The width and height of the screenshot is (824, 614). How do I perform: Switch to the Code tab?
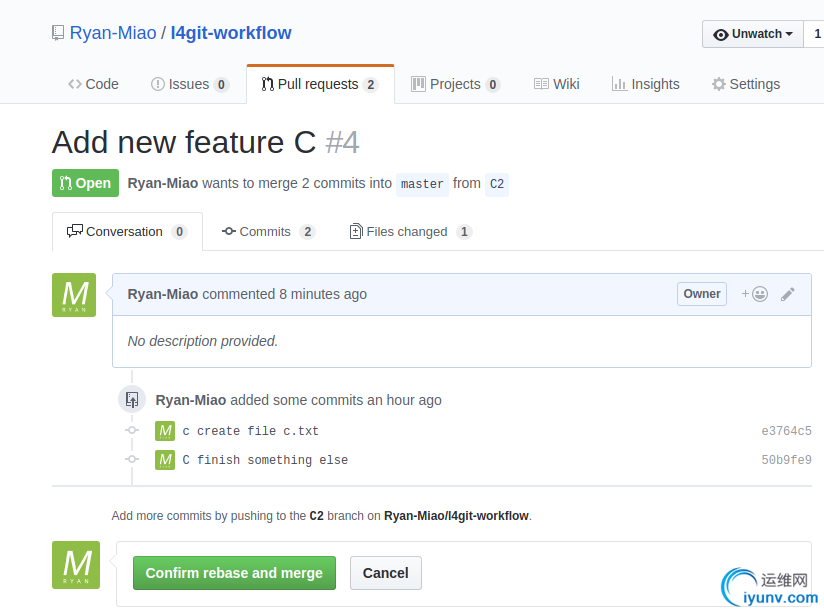[94, 84]
